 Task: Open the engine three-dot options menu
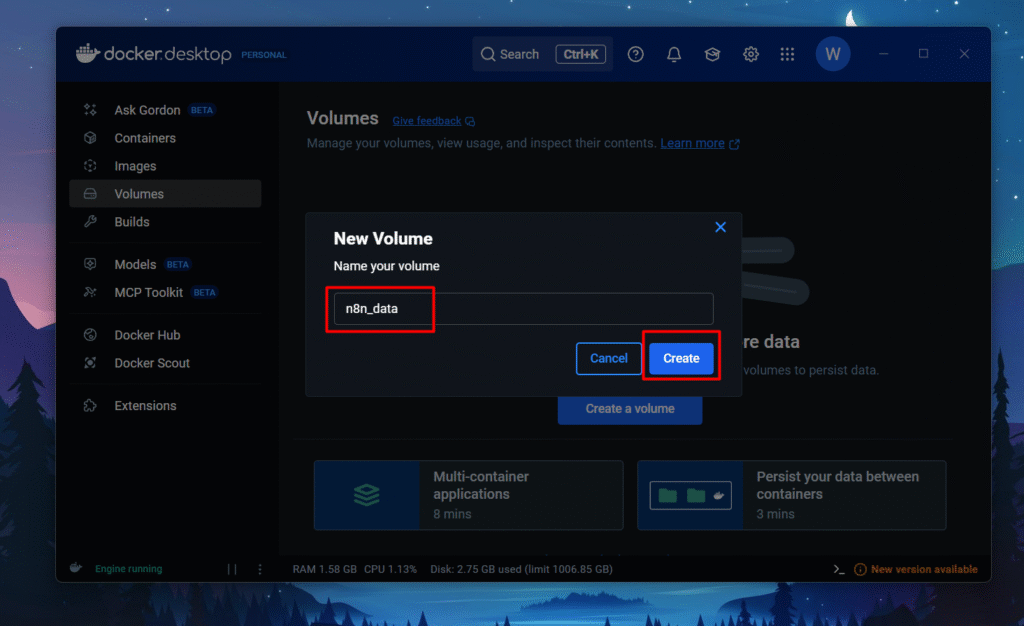click(x=260, y=569)
